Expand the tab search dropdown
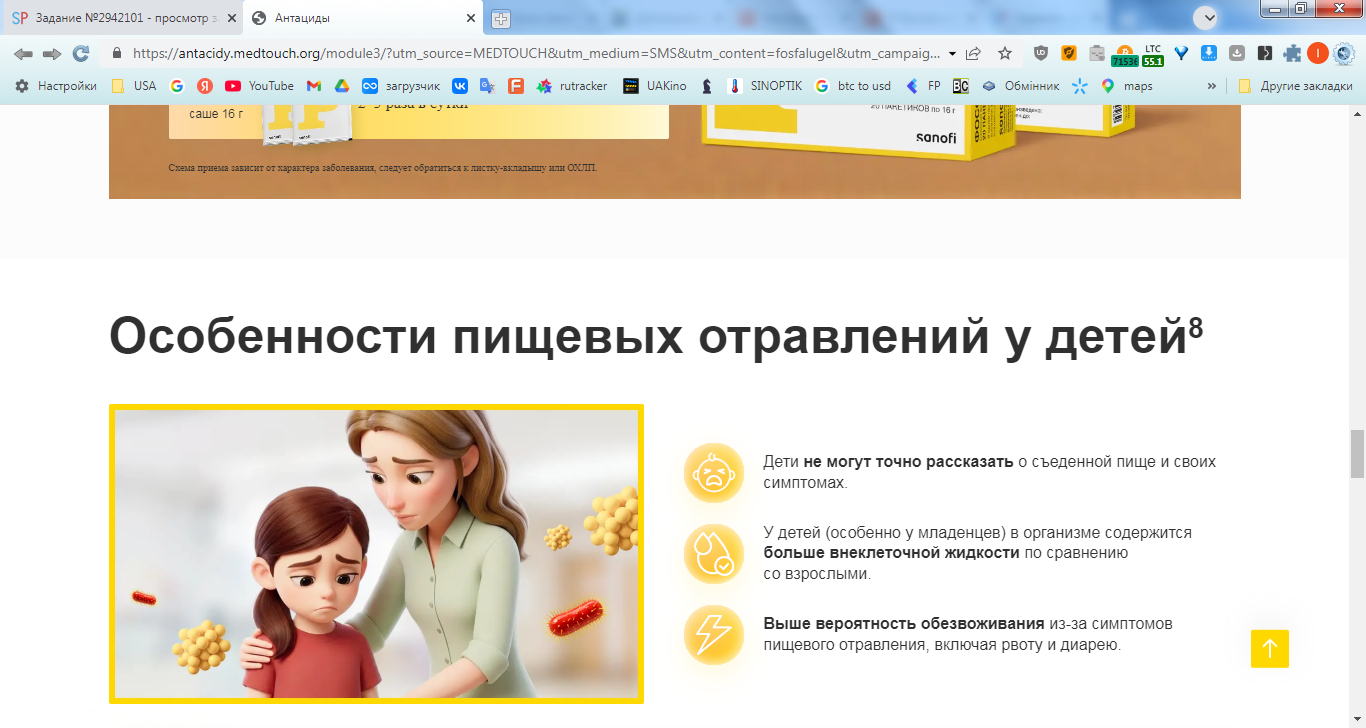The height and width of the screenshot is (728, 1366). [x=1208, y=18]
